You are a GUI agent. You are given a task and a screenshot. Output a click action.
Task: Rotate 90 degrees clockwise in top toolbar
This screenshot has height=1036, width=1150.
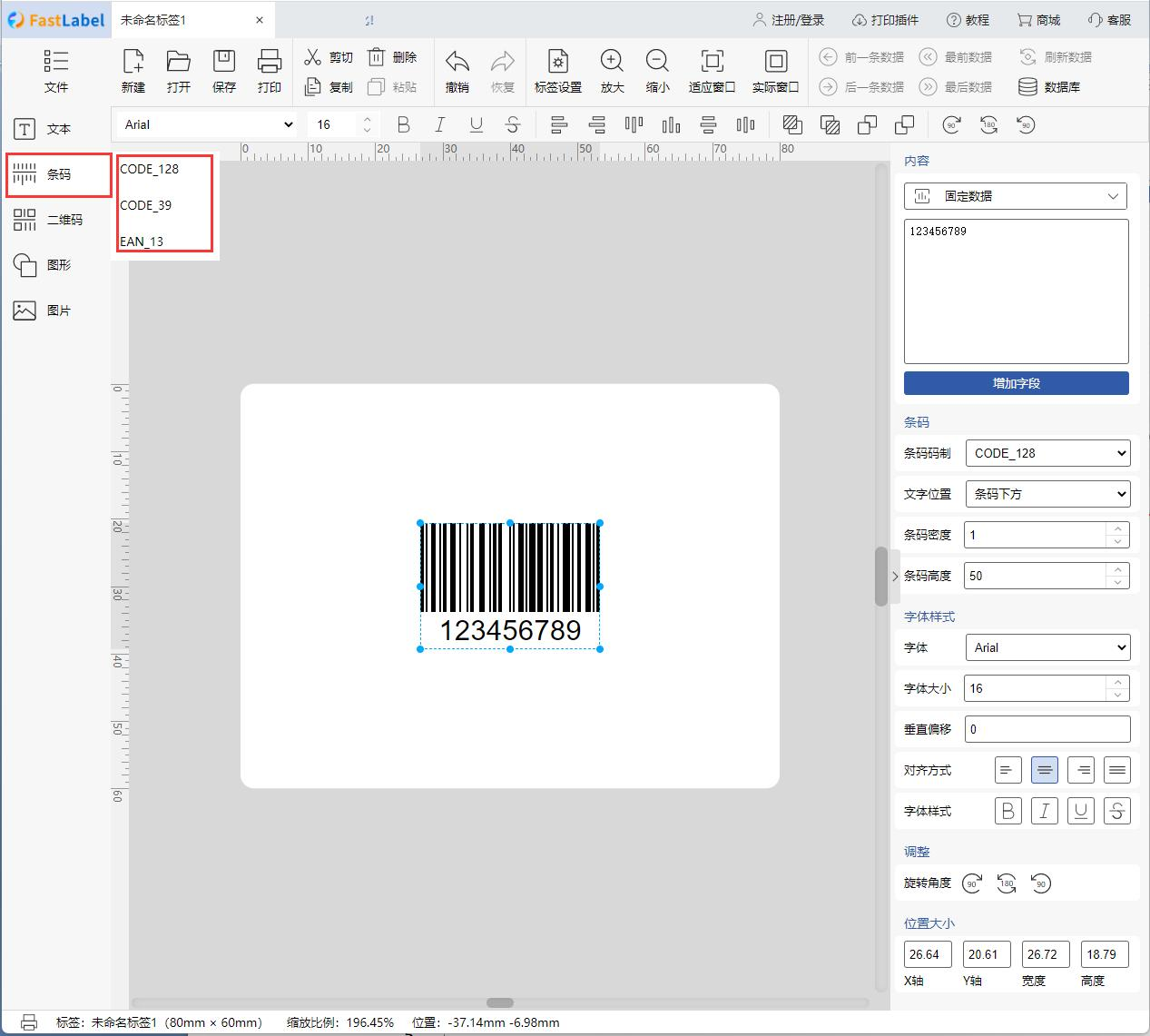pos(951,124)
